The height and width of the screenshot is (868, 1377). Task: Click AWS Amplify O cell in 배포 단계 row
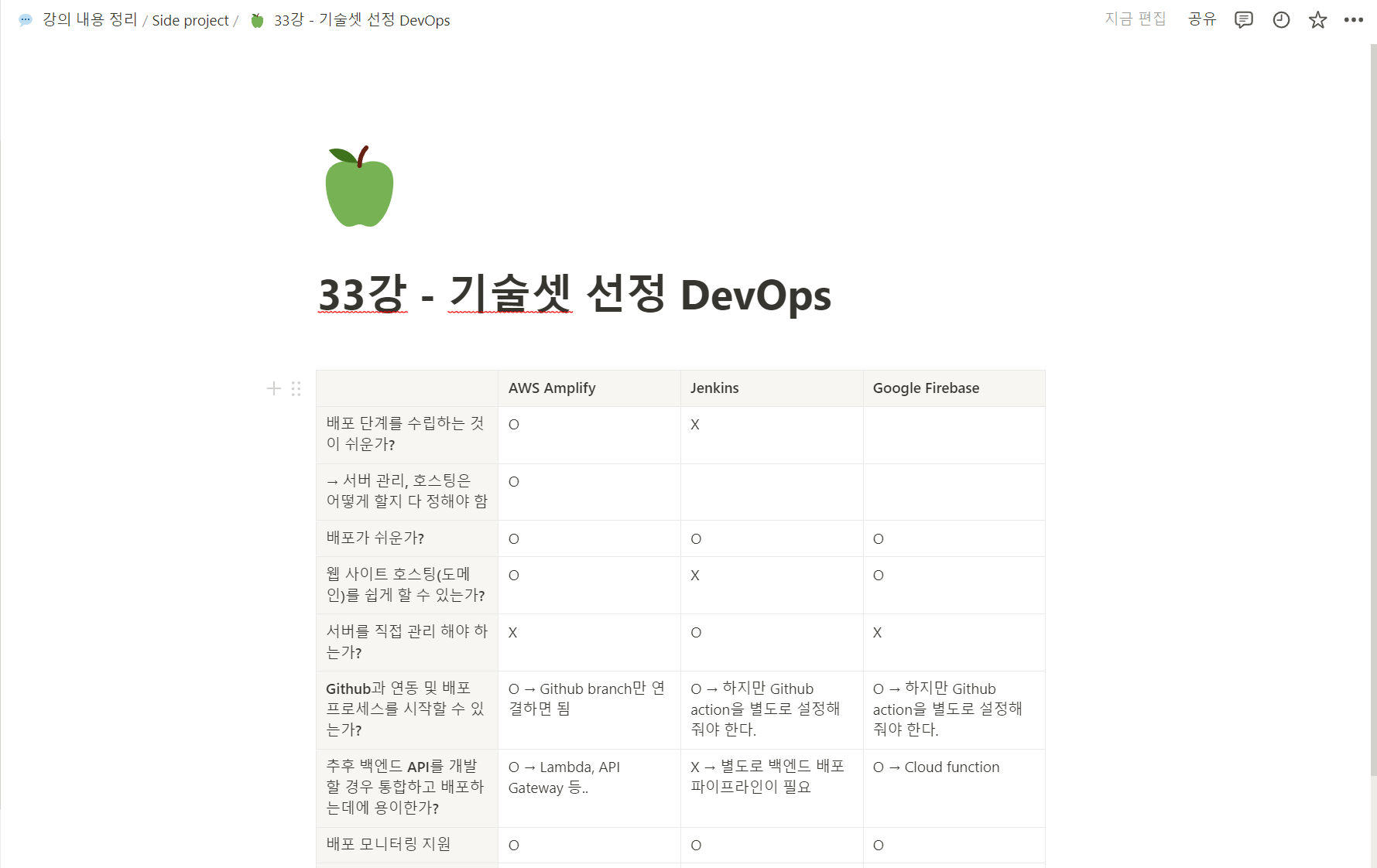[589, 435]
